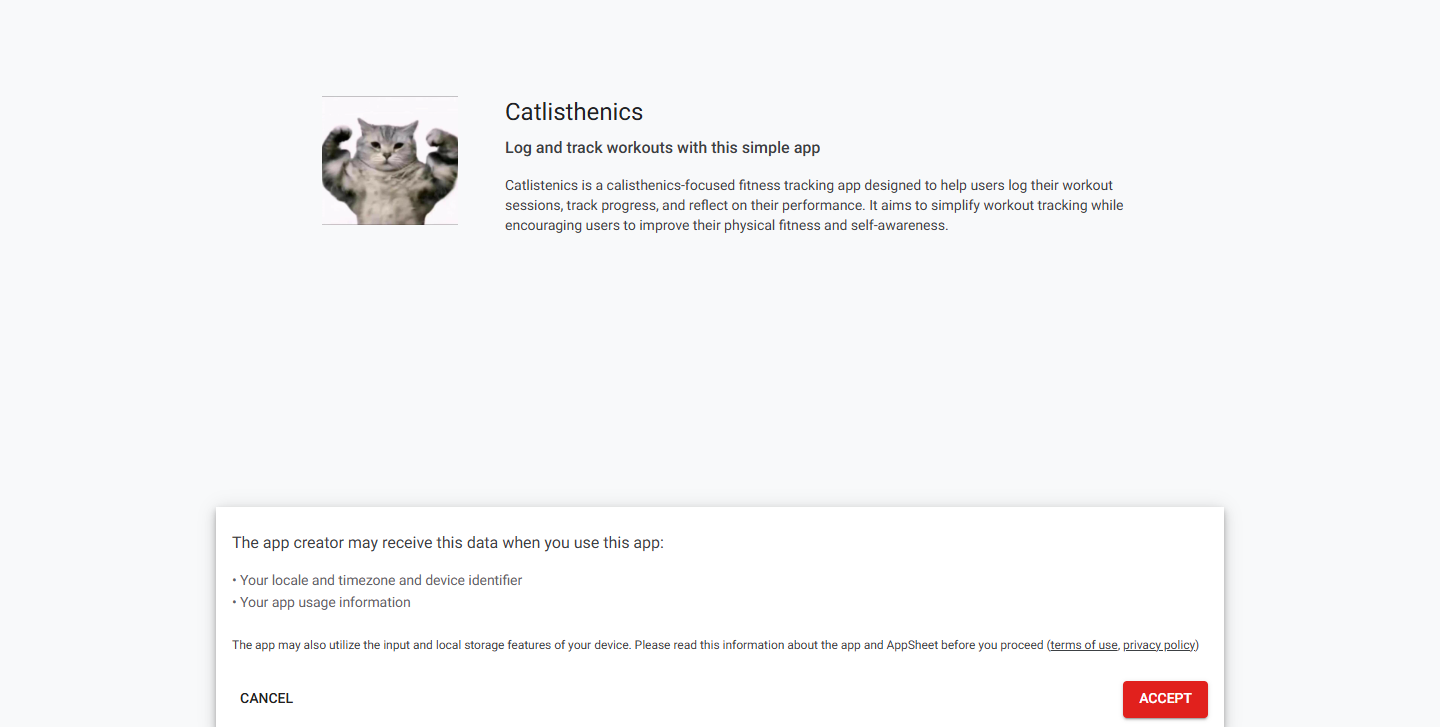Screen dimensions: 1440x727
Task: Open the terms of use link
Action: tap(1083, 645)
